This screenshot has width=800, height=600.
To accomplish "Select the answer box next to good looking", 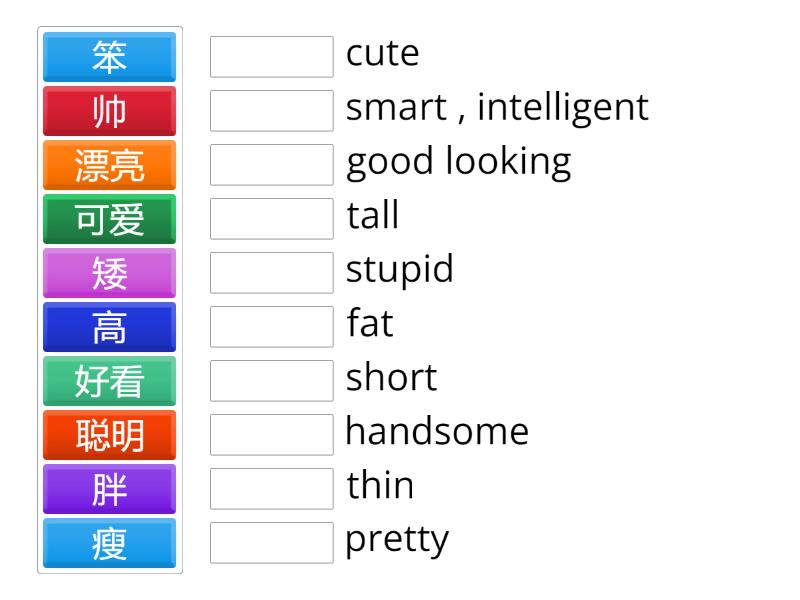I will pos(271,165).
